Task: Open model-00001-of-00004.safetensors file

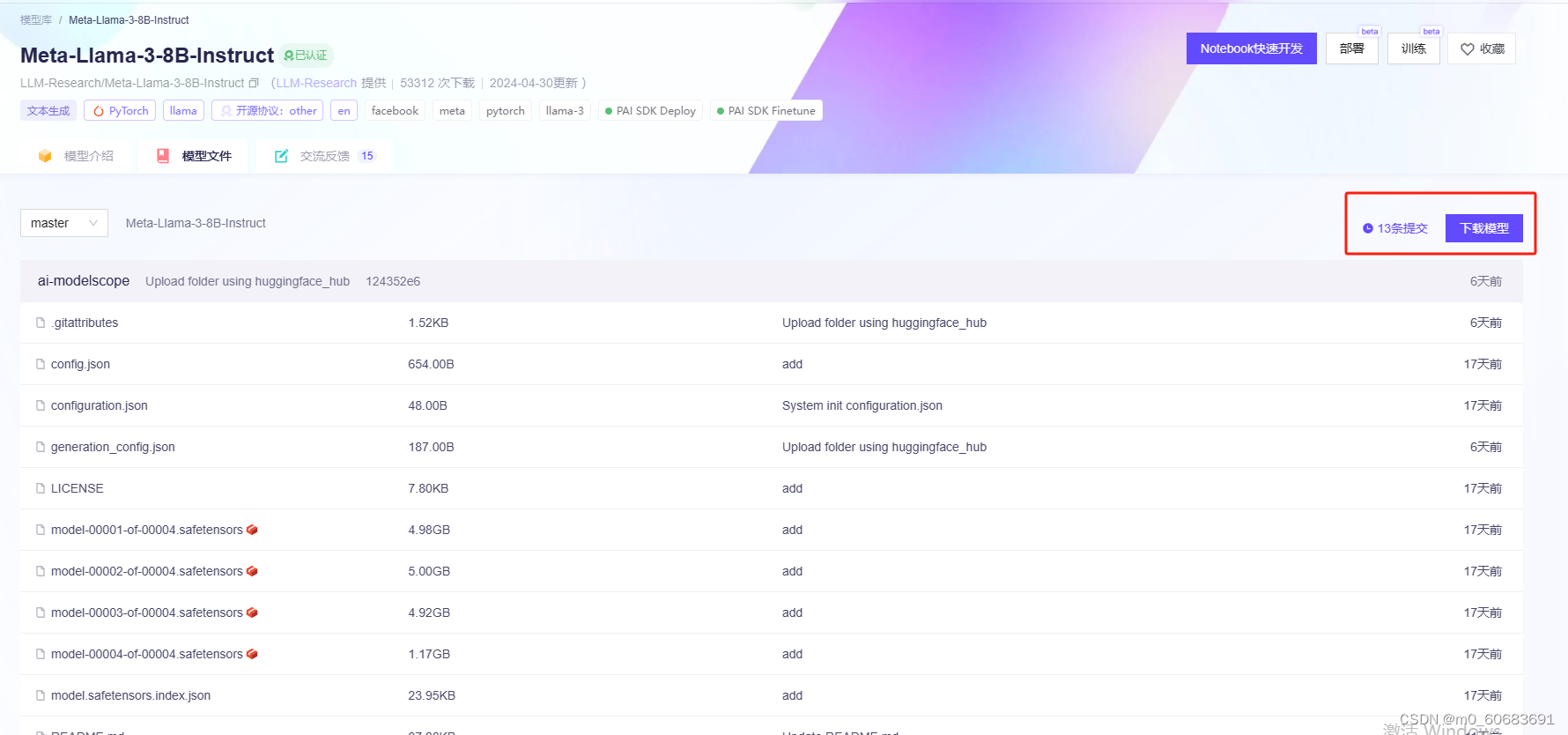Action: pyautogui.click(x=147, y=530)
